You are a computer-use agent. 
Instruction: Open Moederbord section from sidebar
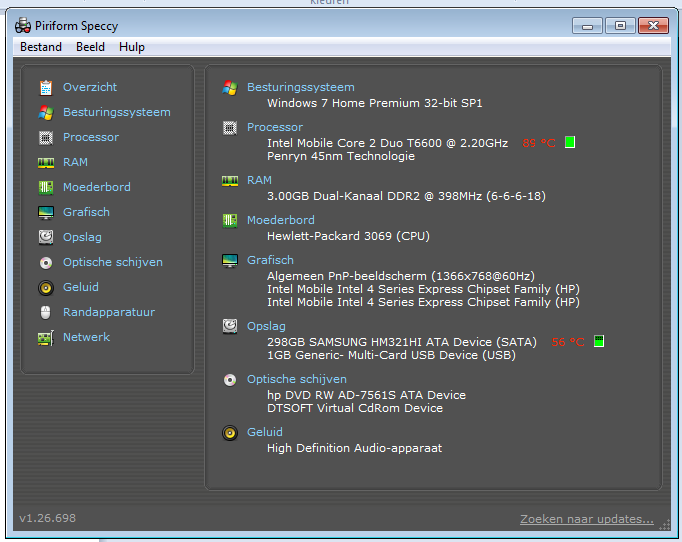tap(97, 187)
